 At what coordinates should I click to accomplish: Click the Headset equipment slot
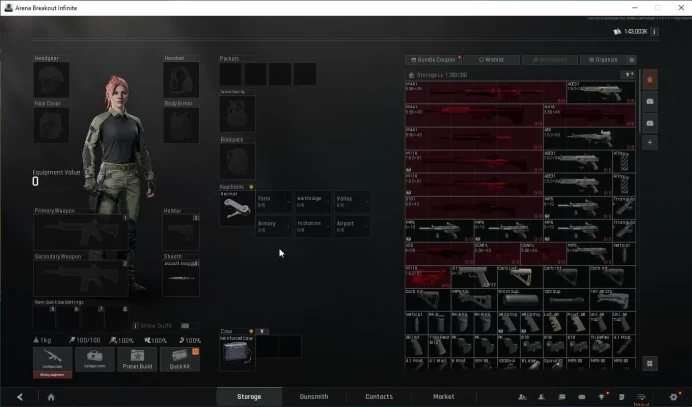pos(181,79)
